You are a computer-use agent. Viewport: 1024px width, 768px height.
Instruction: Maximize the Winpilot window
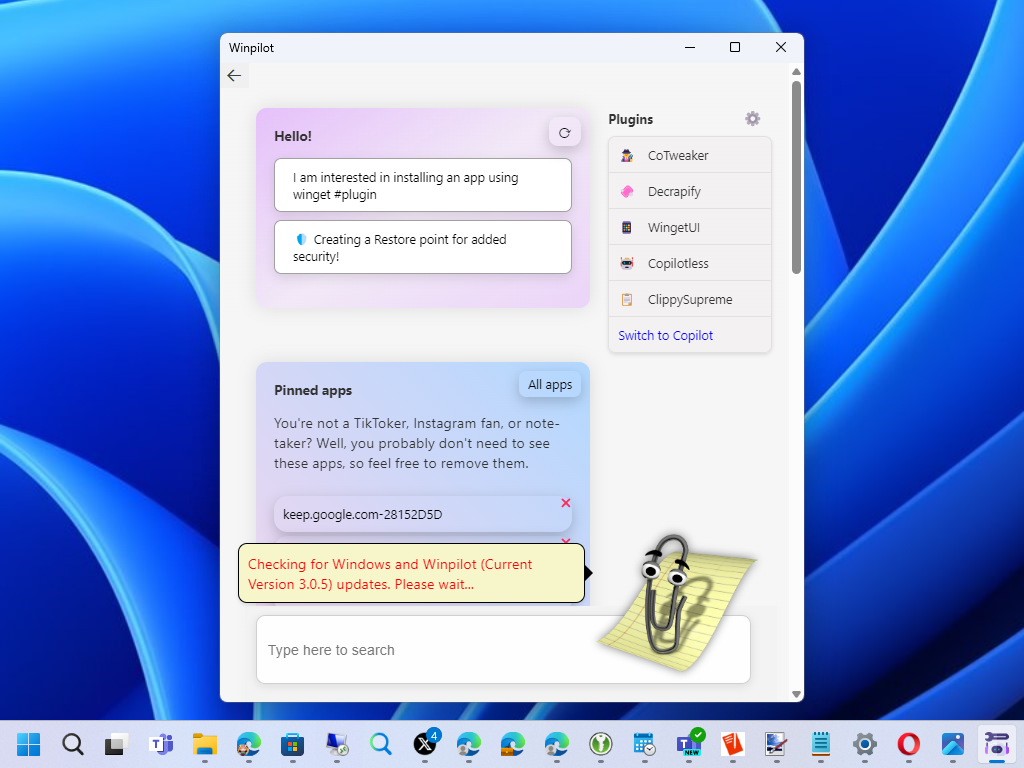click(735, 47)
